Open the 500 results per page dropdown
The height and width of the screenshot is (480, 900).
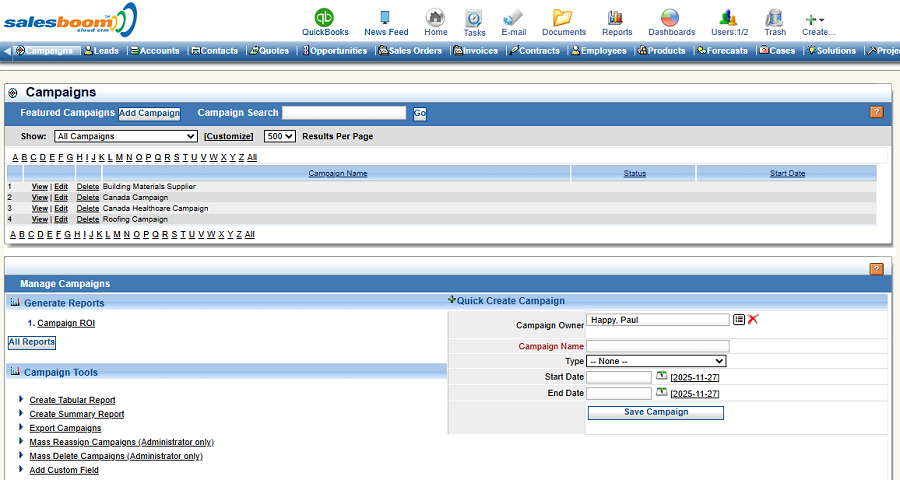[279, 136]
